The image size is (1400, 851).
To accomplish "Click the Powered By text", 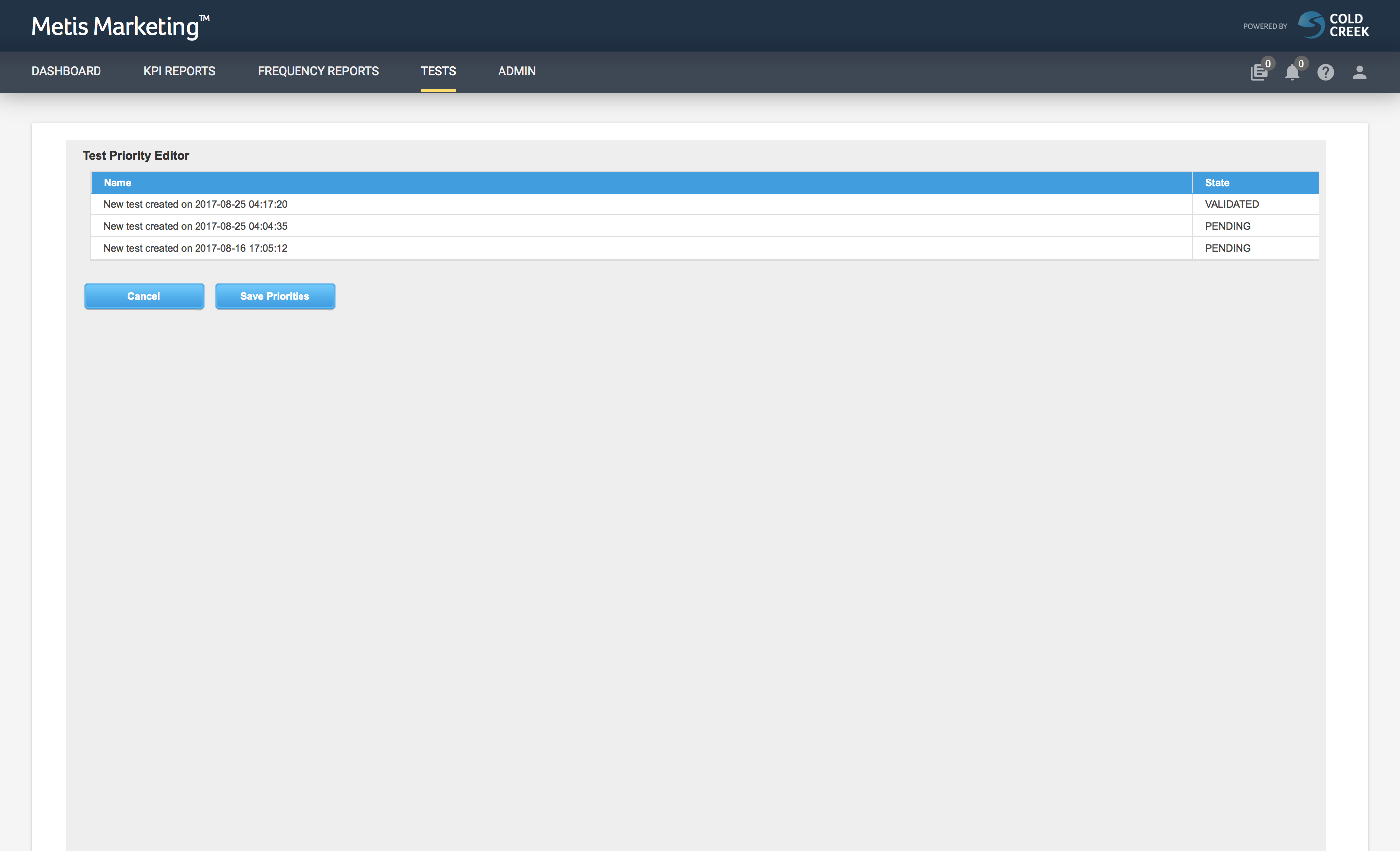I will pyautogui.click(x=1265, y=26).
